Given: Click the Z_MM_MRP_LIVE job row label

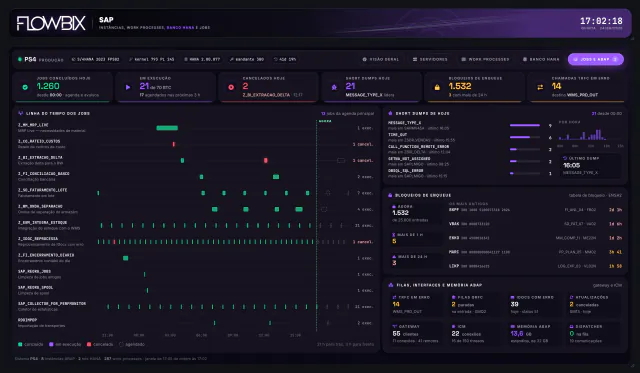Looking at the screenshot, I should tap(33, 125).
